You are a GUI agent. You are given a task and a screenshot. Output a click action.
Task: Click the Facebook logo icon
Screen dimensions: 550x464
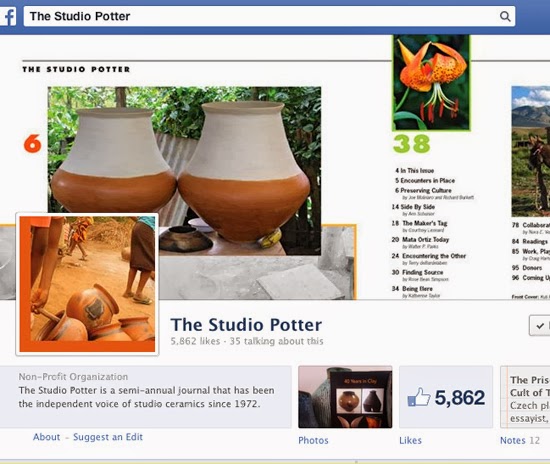8,16
